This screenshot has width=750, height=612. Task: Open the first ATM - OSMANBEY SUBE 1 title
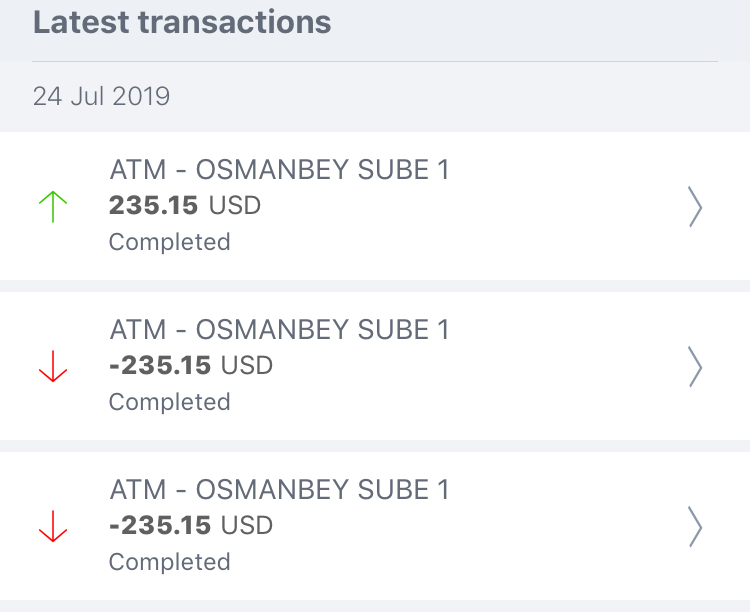[x=279, y=170]
